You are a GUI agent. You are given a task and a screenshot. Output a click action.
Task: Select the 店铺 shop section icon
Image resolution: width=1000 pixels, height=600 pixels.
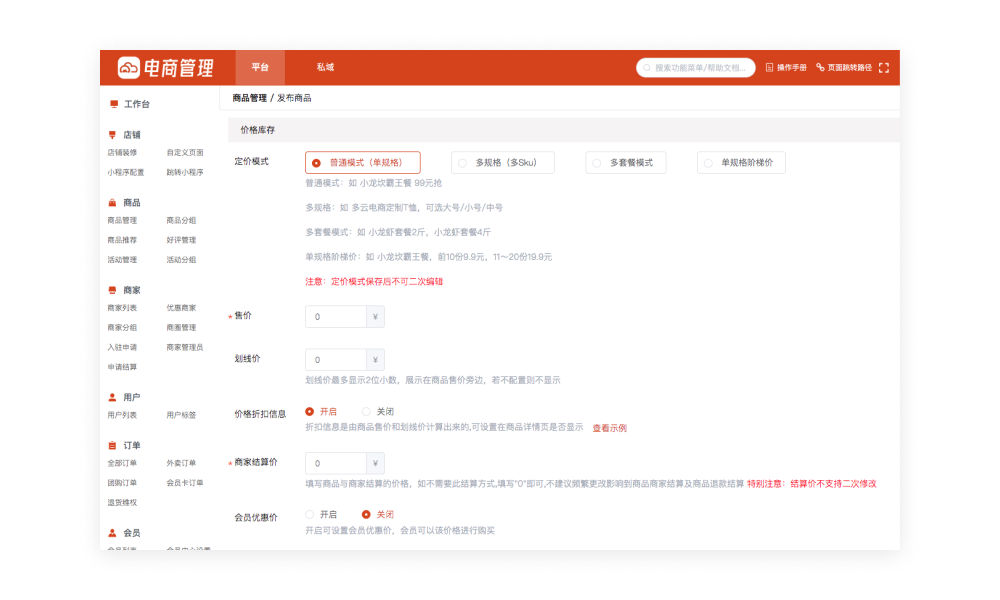(x=113, y=135)
